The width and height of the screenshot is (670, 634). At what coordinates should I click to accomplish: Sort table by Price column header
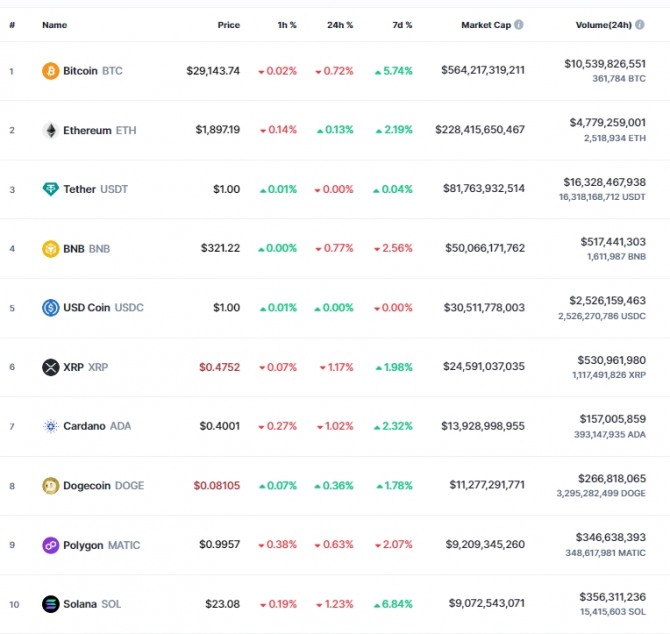(229, 25)
